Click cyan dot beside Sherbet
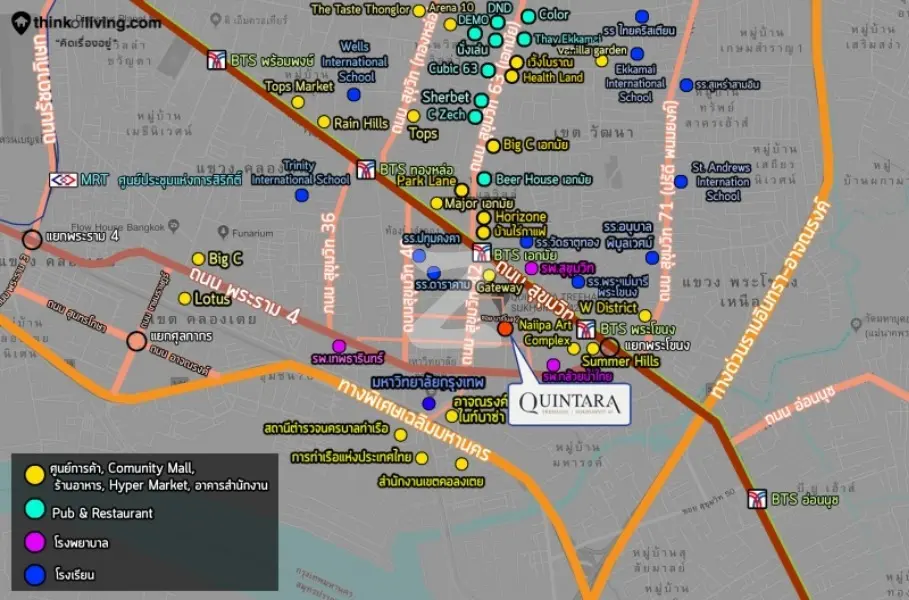Viewport: 909px width, 600px height. [481, 100]
